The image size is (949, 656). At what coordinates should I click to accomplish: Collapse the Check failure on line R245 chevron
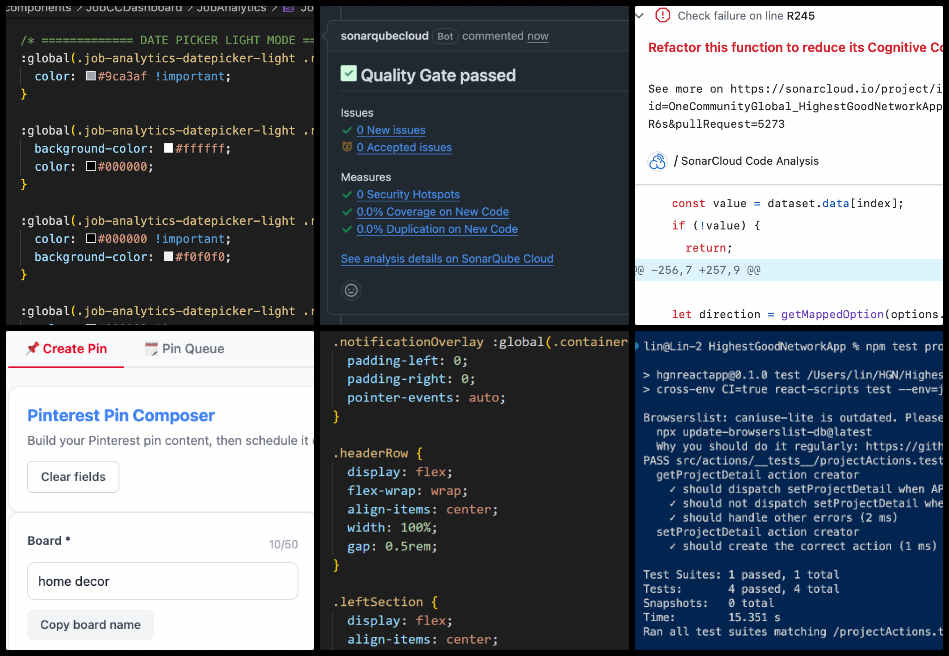tap(640, 16)
